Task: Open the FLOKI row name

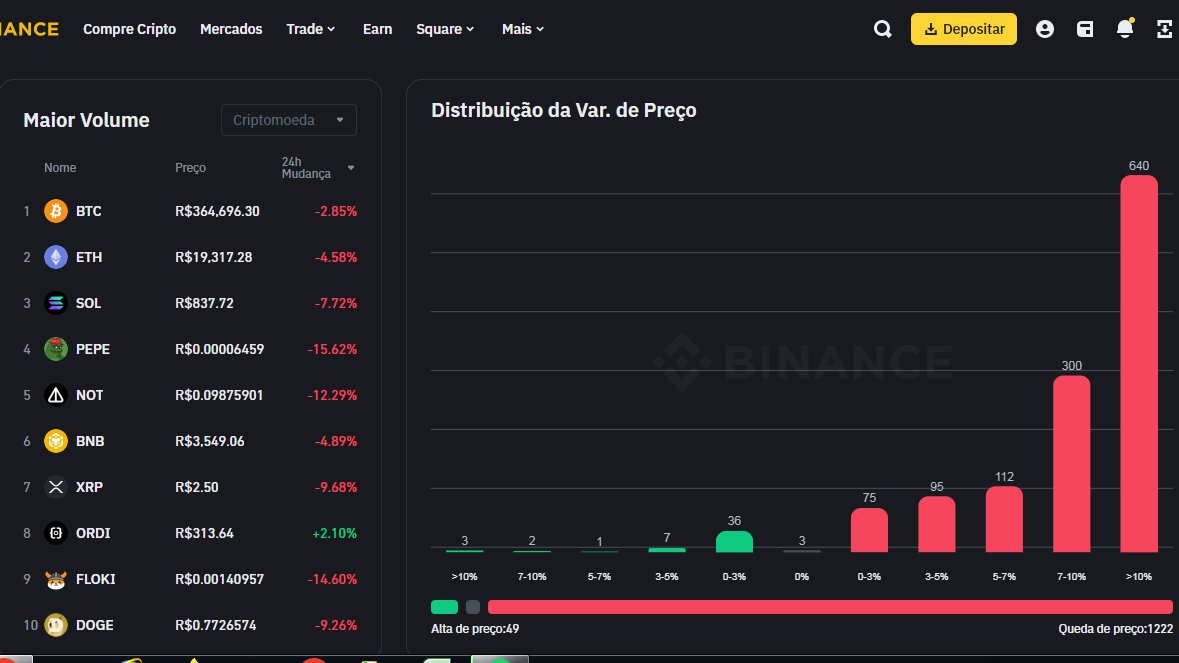Action: pos(95,579)
